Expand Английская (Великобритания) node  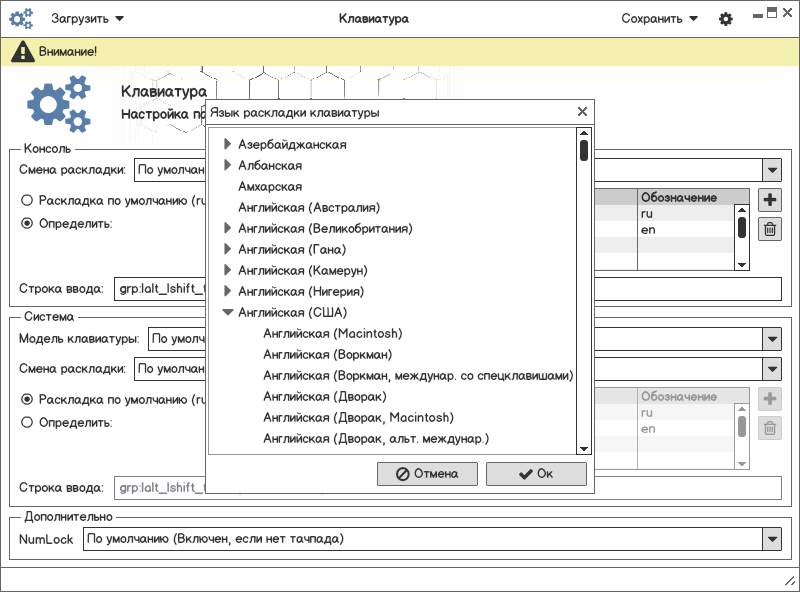228,228
